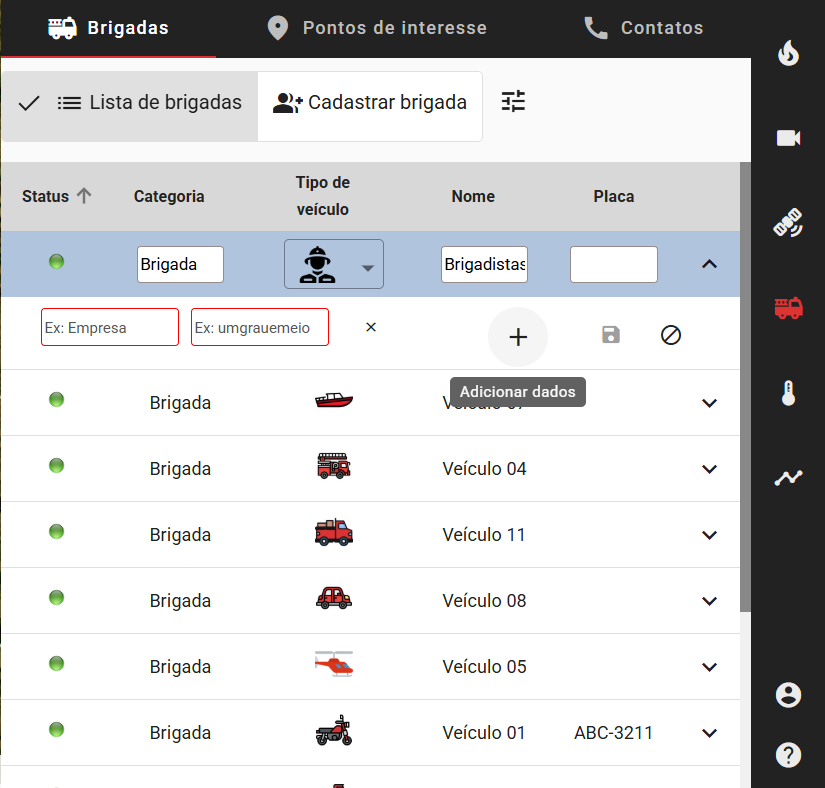Collapse the Brigadistas row chevron
The width and height of the screenshot is (825, 788).
point(709,264)
